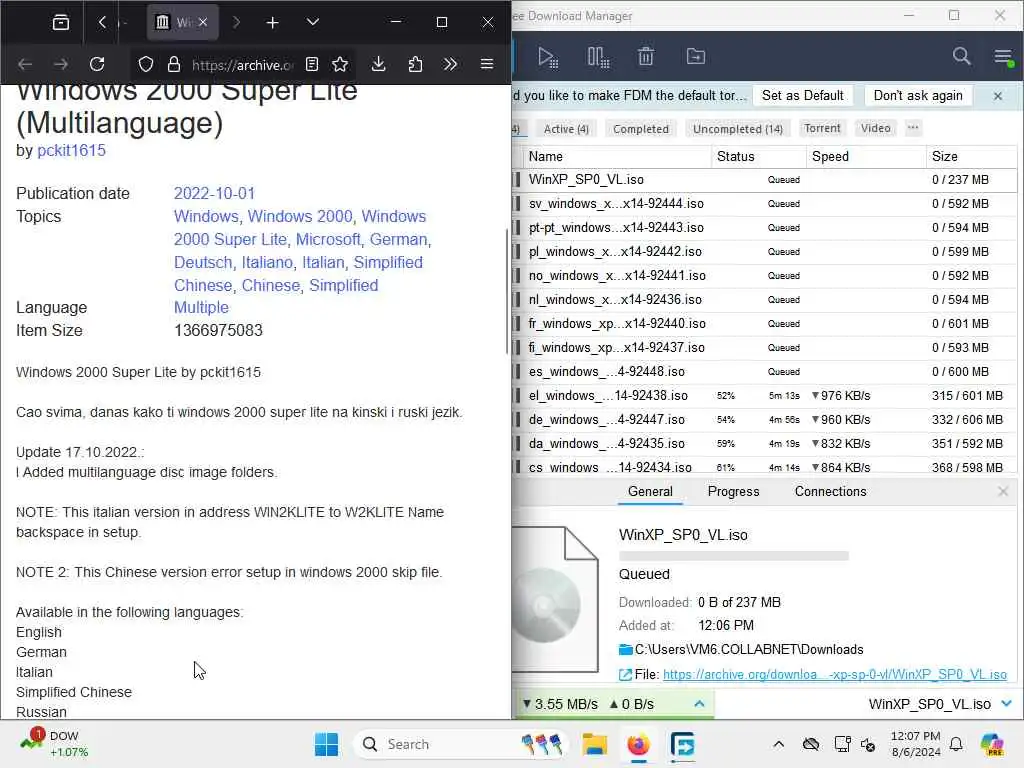Screen dimensions: 1024x768
Task: Click FDM pause all downloads icon
Action: (x=598, y=57)
